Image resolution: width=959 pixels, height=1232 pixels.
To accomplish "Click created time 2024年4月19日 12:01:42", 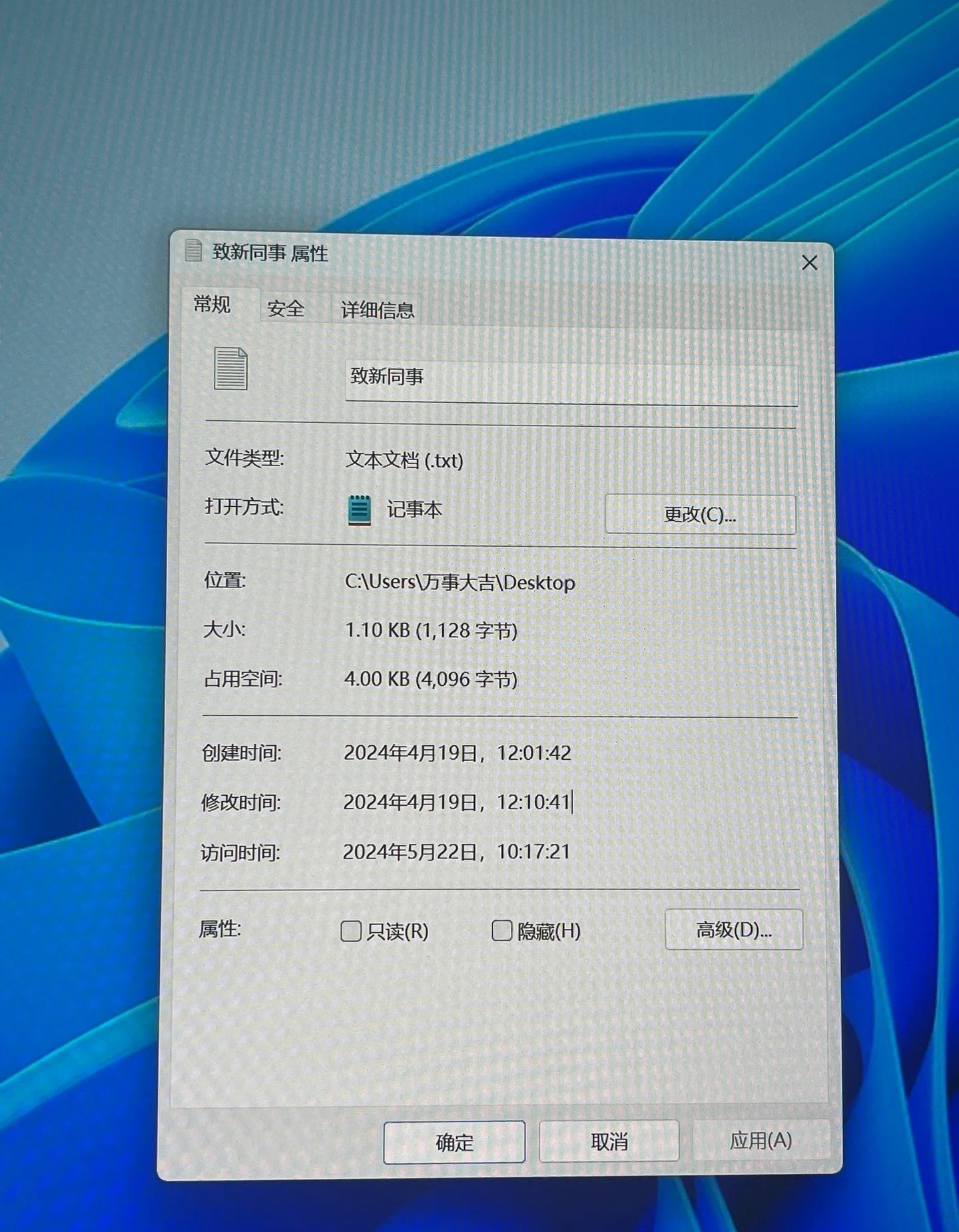I will pos(457,753).
